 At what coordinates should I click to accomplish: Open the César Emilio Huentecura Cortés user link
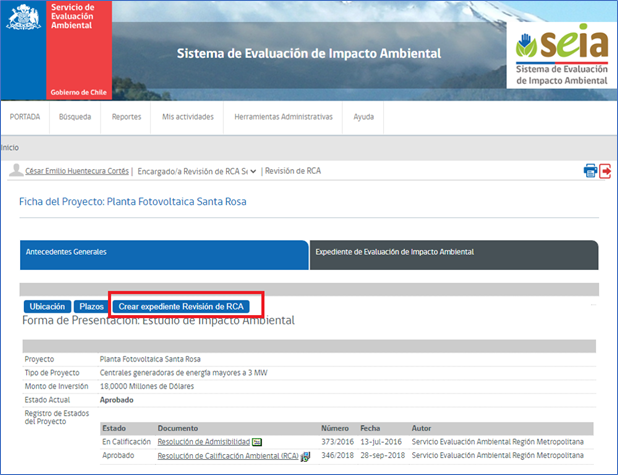coord(76,171)
